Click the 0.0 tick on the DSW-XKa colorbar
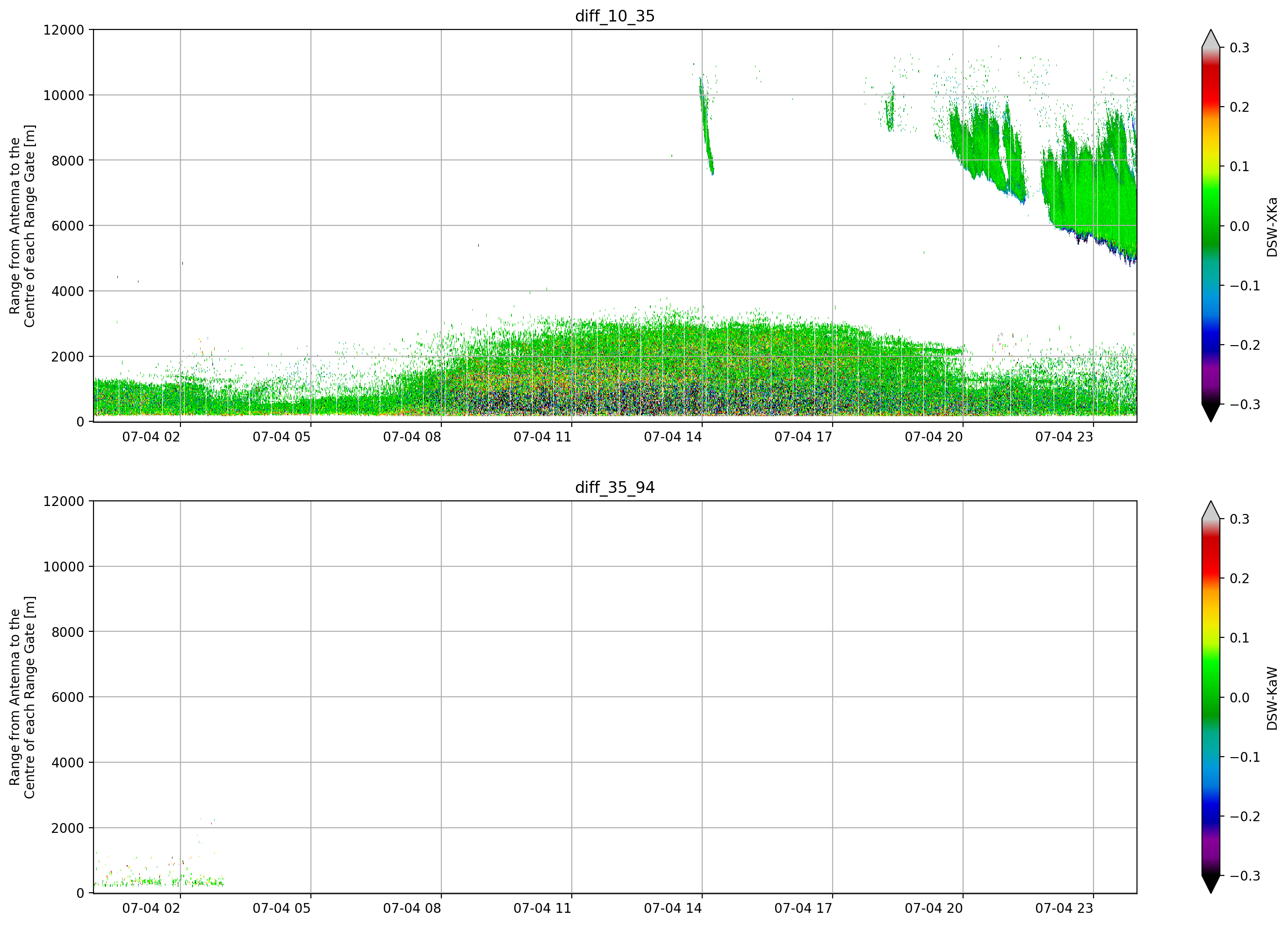The image size is (1288, 925). tap(1239, 226)
